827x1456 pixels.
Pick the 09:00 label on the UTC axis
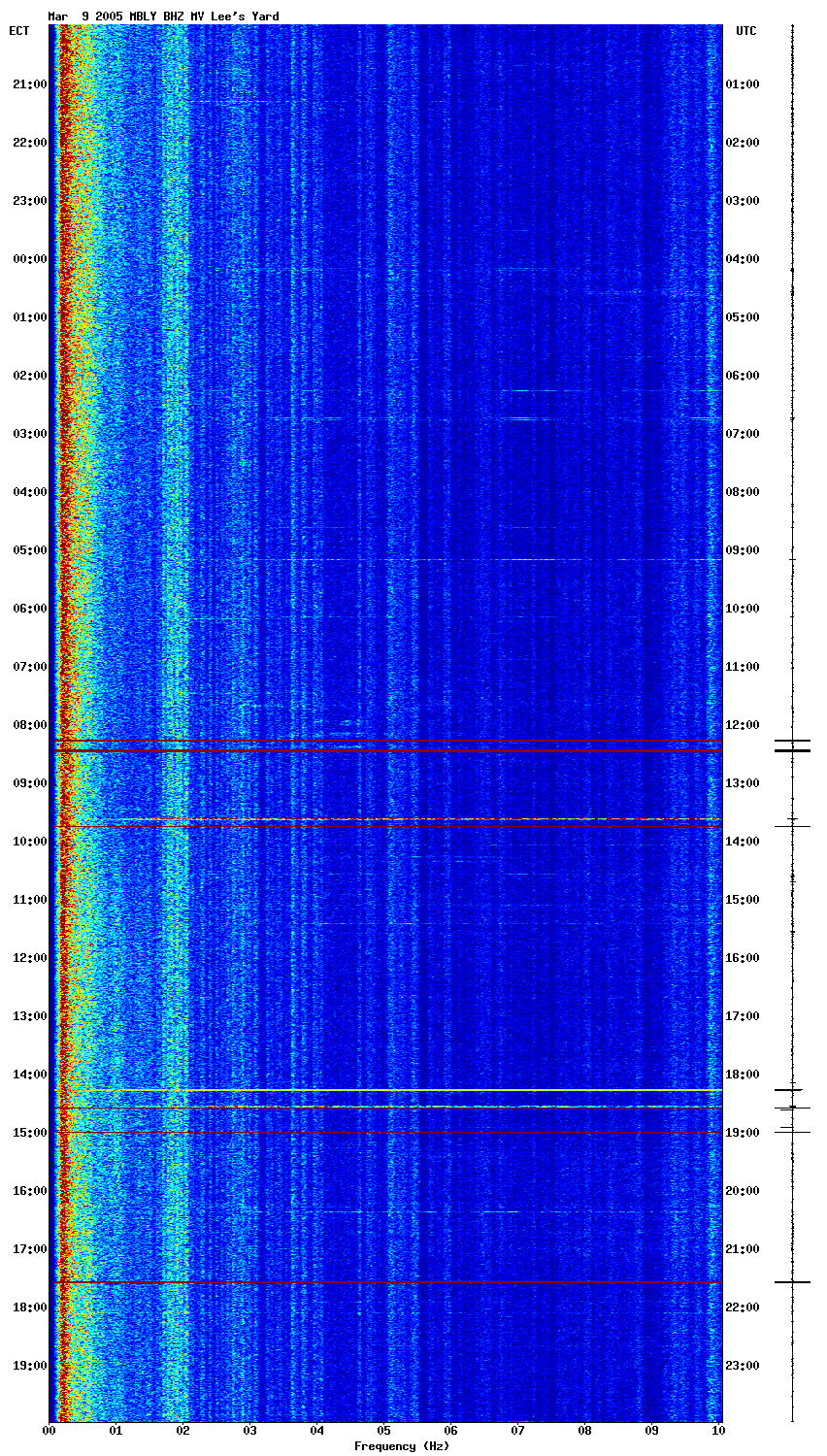click(743, 550)
